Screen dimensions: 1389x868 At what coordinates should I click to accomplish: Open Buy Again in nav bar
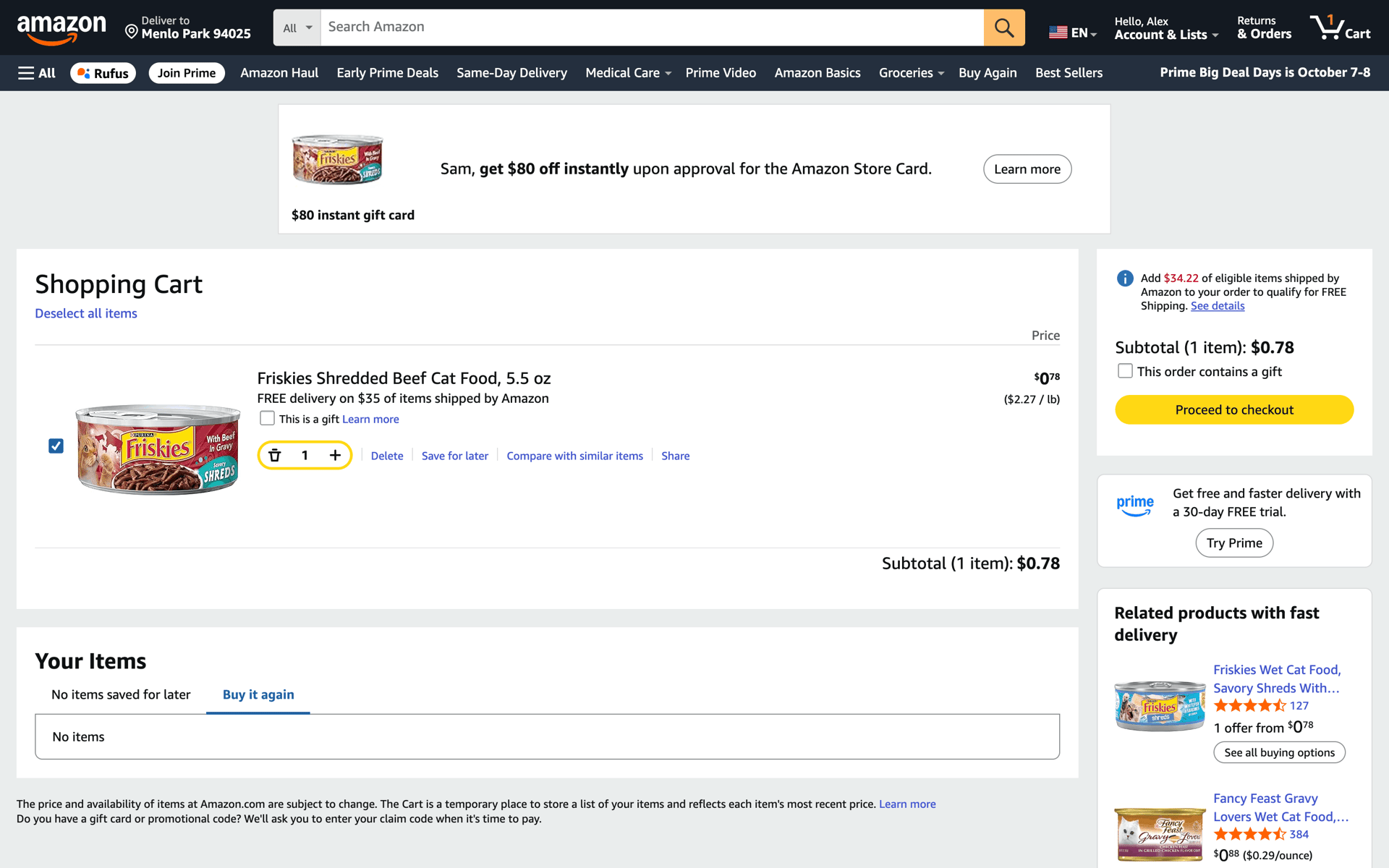click(987, 73)
